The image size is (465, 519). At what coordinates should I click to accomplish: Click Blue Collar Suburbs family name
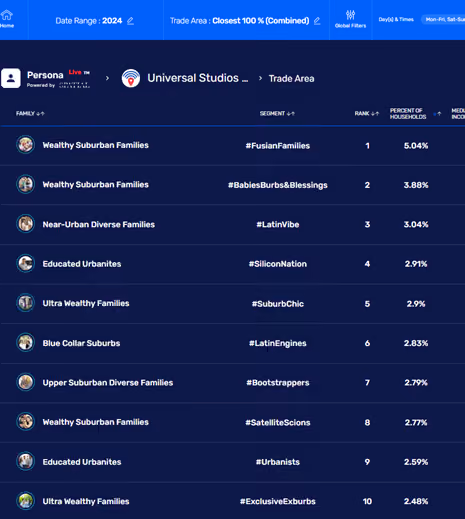pyautogui.click(x=81, y=343)
